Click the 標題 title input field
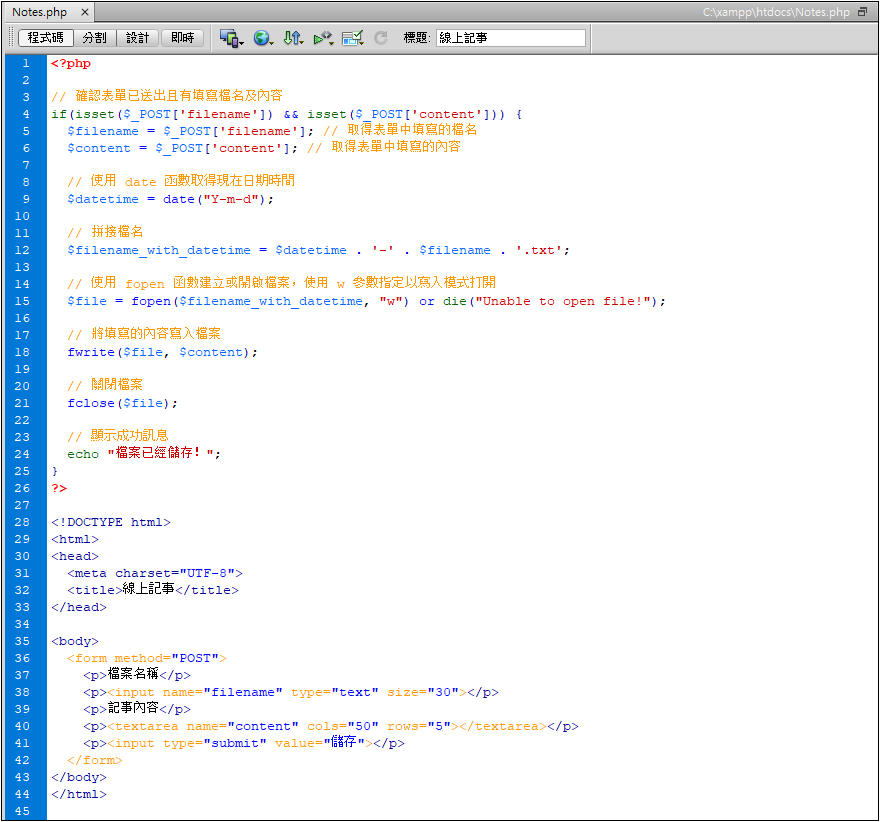The height and width of the screenshot is (822, 880). click(510, 38)
